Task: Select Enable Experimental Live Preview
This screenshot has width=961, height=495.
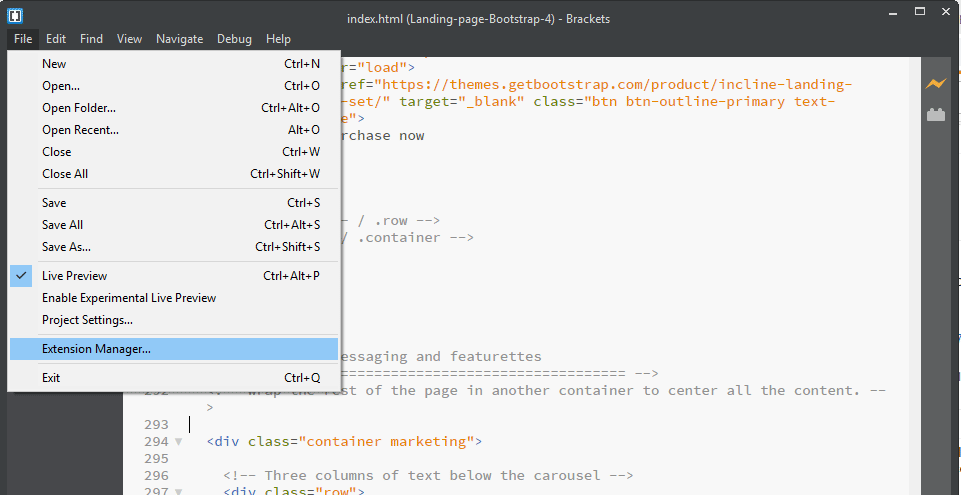Action: pyautogui.click(x=175, y=298)
